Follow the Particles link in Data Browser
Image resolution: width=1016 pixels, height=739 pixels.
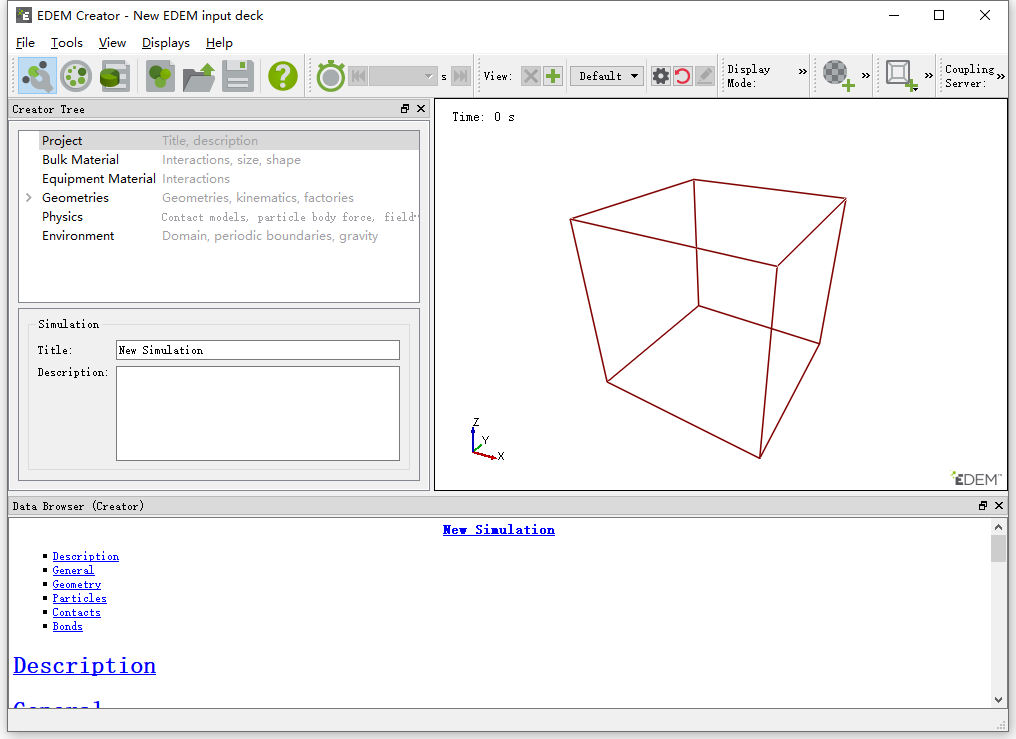[x=80, y=598]
